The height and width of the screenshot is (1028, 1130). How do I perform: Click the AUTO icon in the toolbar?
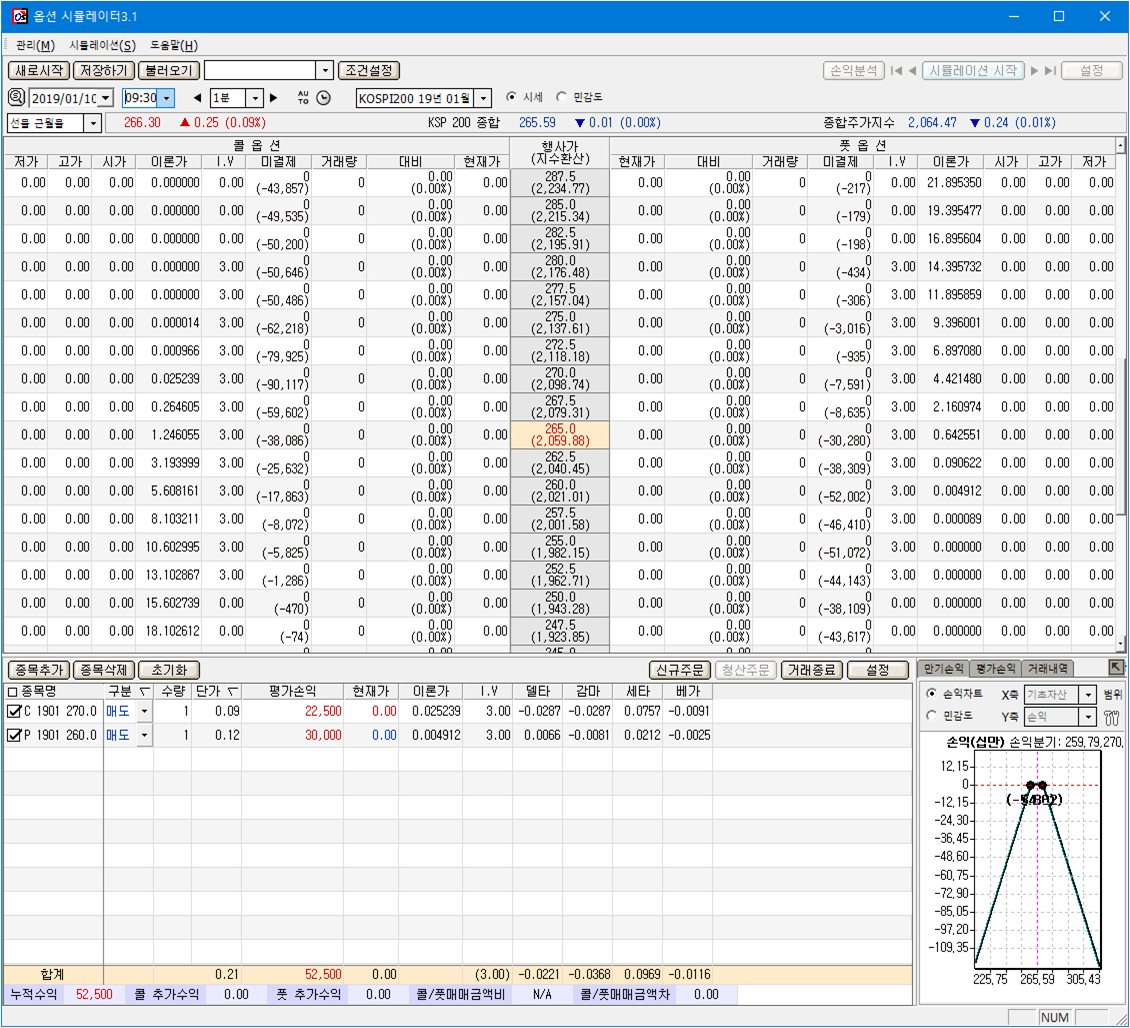pos(303,97)
